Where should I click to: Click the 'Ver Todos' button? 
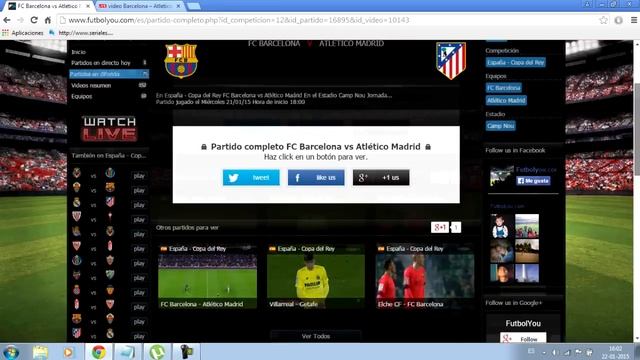pyautogui.click(x=316, y=336)
